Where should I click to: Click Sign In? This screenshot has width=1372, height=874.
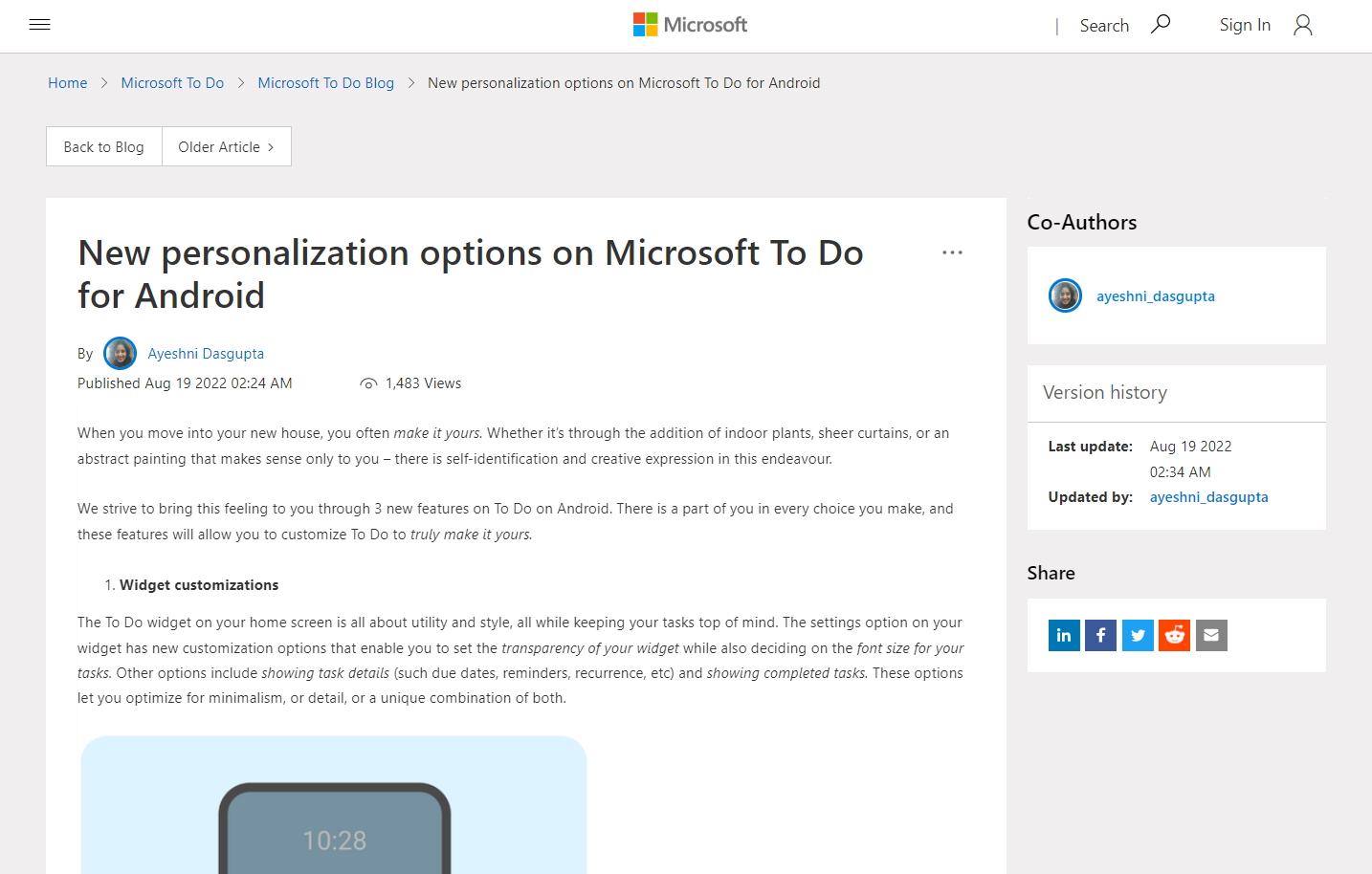point(1245,25)
